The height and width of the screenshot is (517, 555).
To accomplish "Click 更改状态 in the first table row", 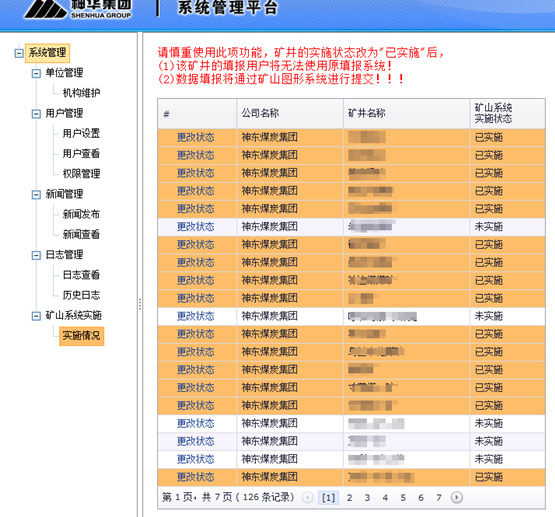I will click(195, 137).
